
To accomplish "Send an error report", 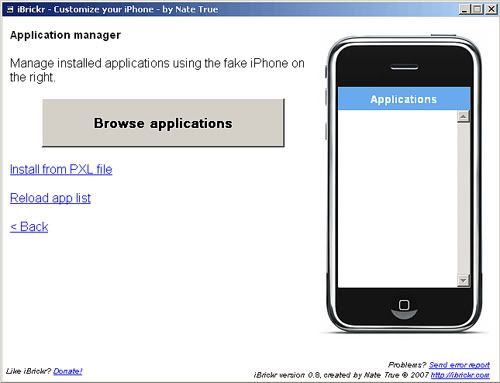I will pyautogui.click(x=459, y=365).
